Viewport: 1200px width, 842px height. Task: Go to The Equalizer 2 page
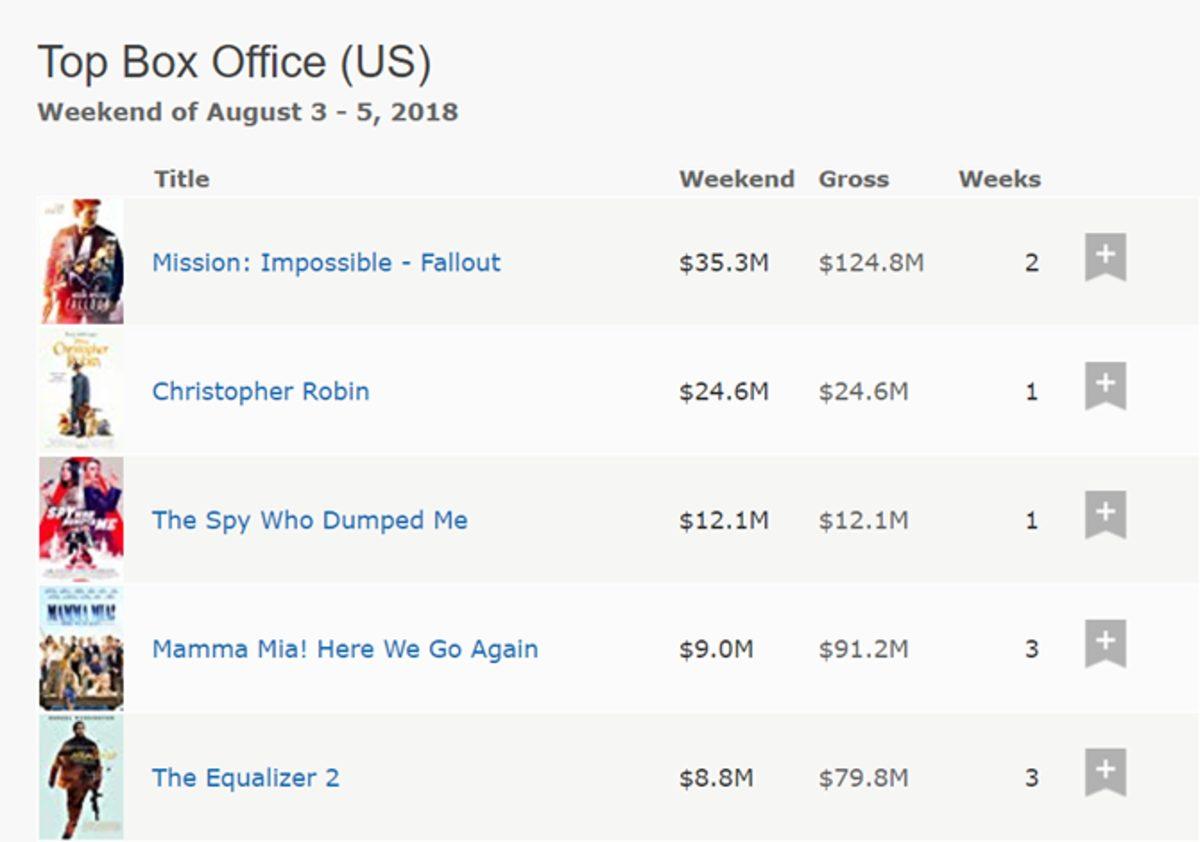[x=245, y=778]
